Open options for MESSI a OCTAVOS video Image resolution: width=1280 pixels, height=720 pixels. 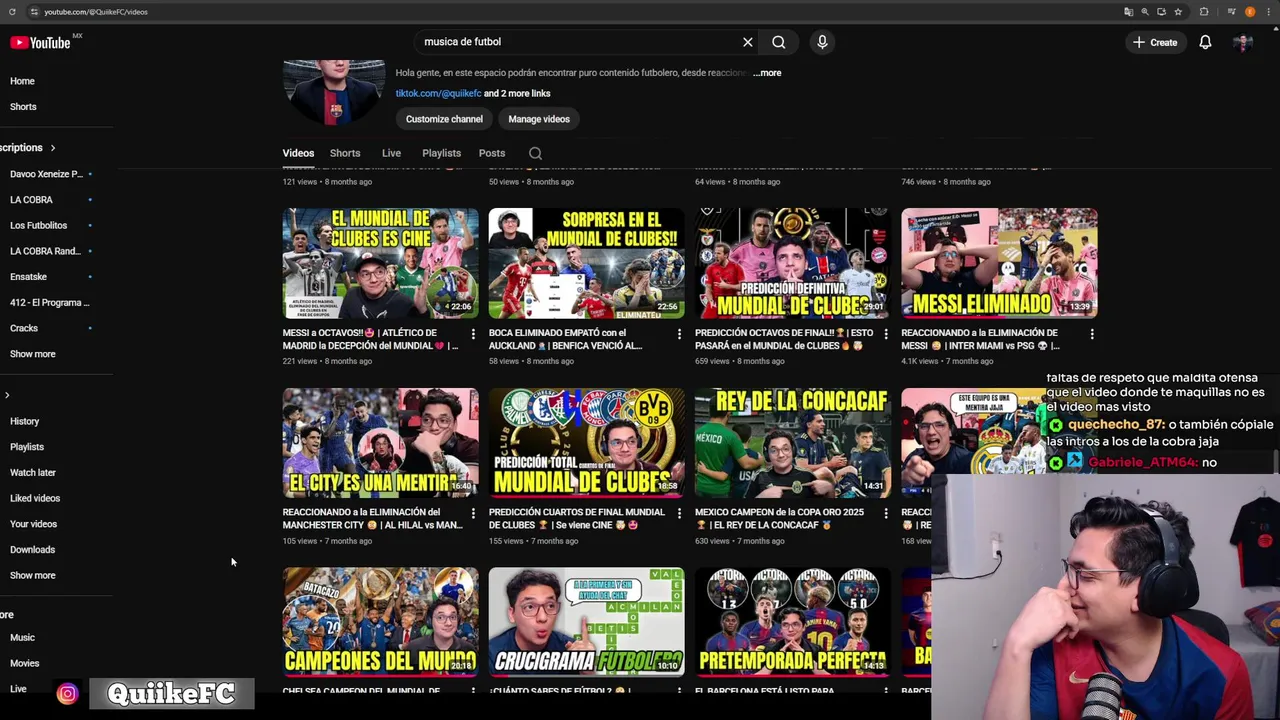(473, 334)
